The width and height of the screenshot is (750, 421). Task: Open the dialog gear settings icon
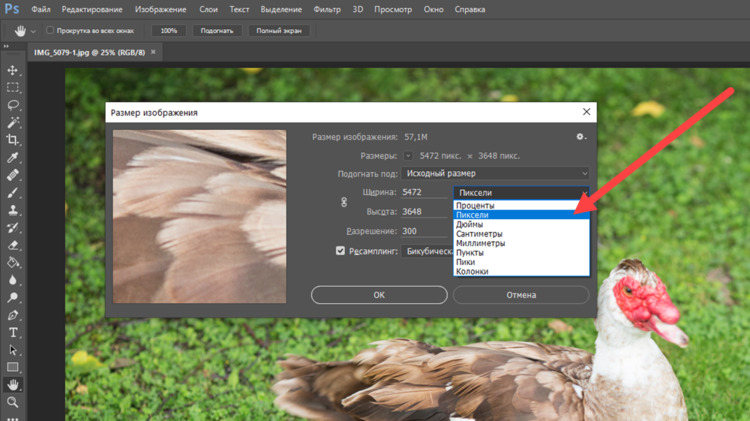coord(580,137)
